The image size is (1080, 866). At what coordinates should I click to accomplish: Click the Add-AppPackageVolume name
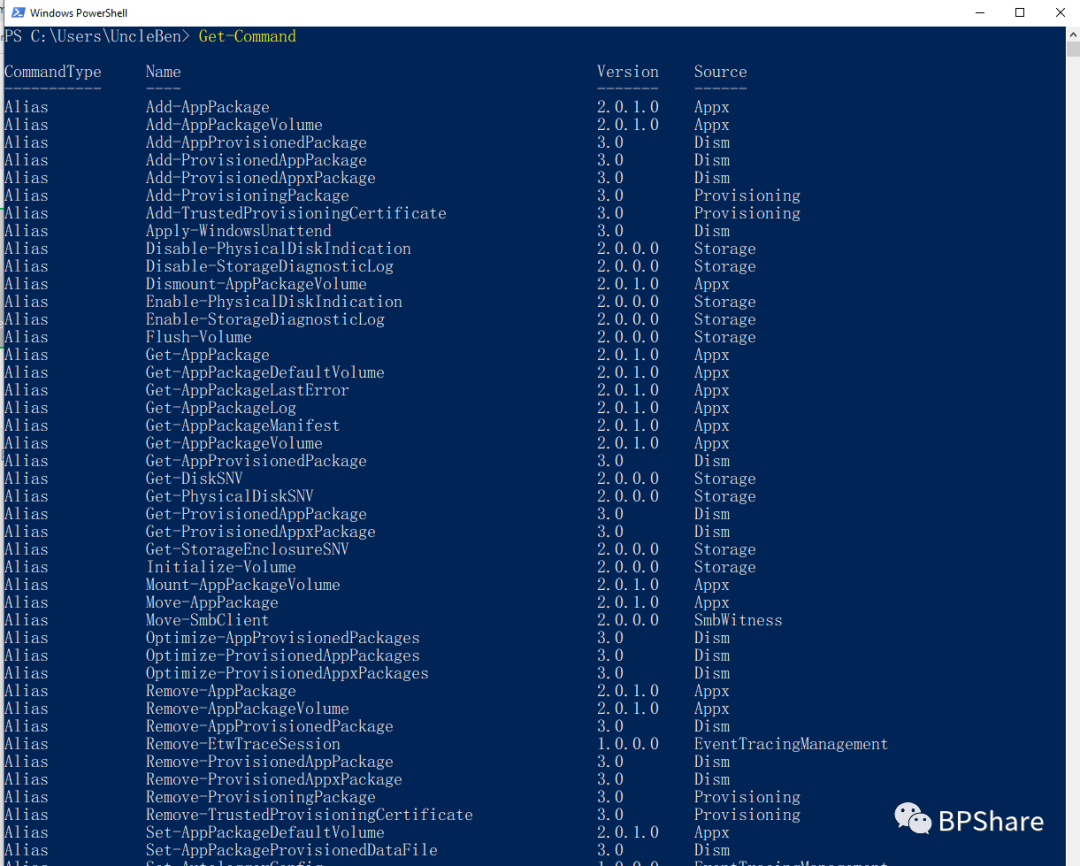[x=234, y=125]
